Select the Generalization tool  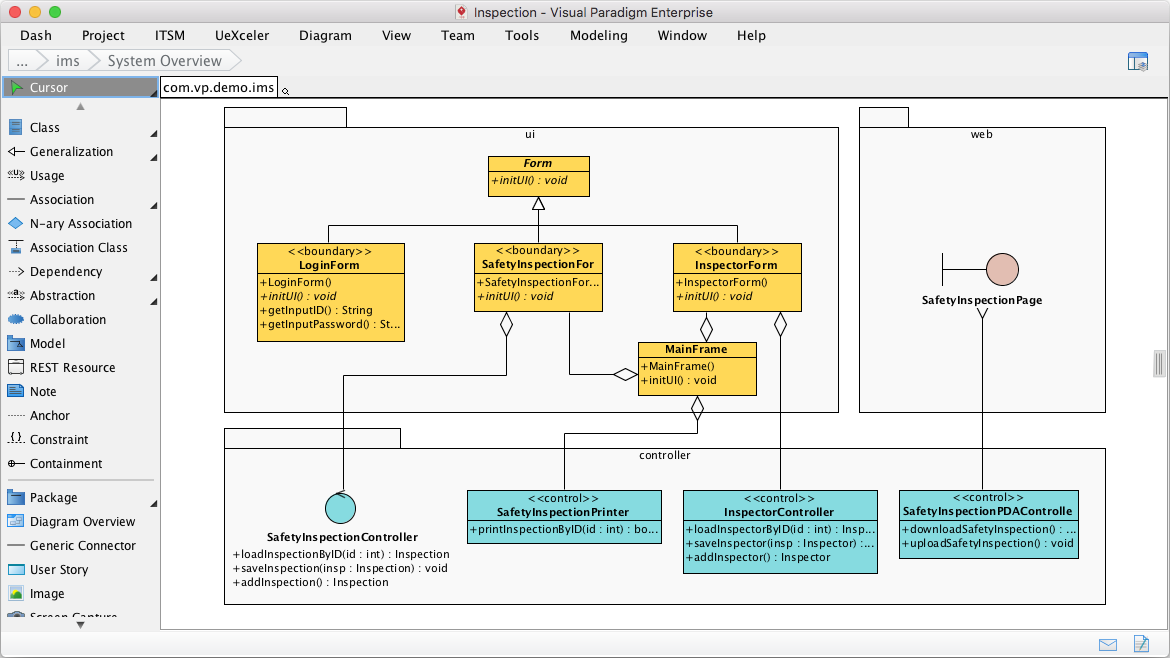pos(70,151)
